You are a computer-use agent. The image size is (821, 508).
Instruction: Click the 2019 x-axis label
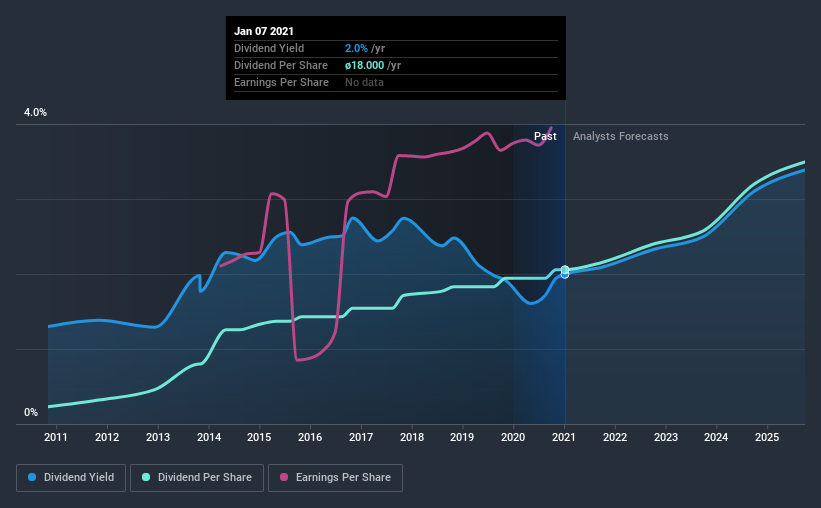pos(462,437)
